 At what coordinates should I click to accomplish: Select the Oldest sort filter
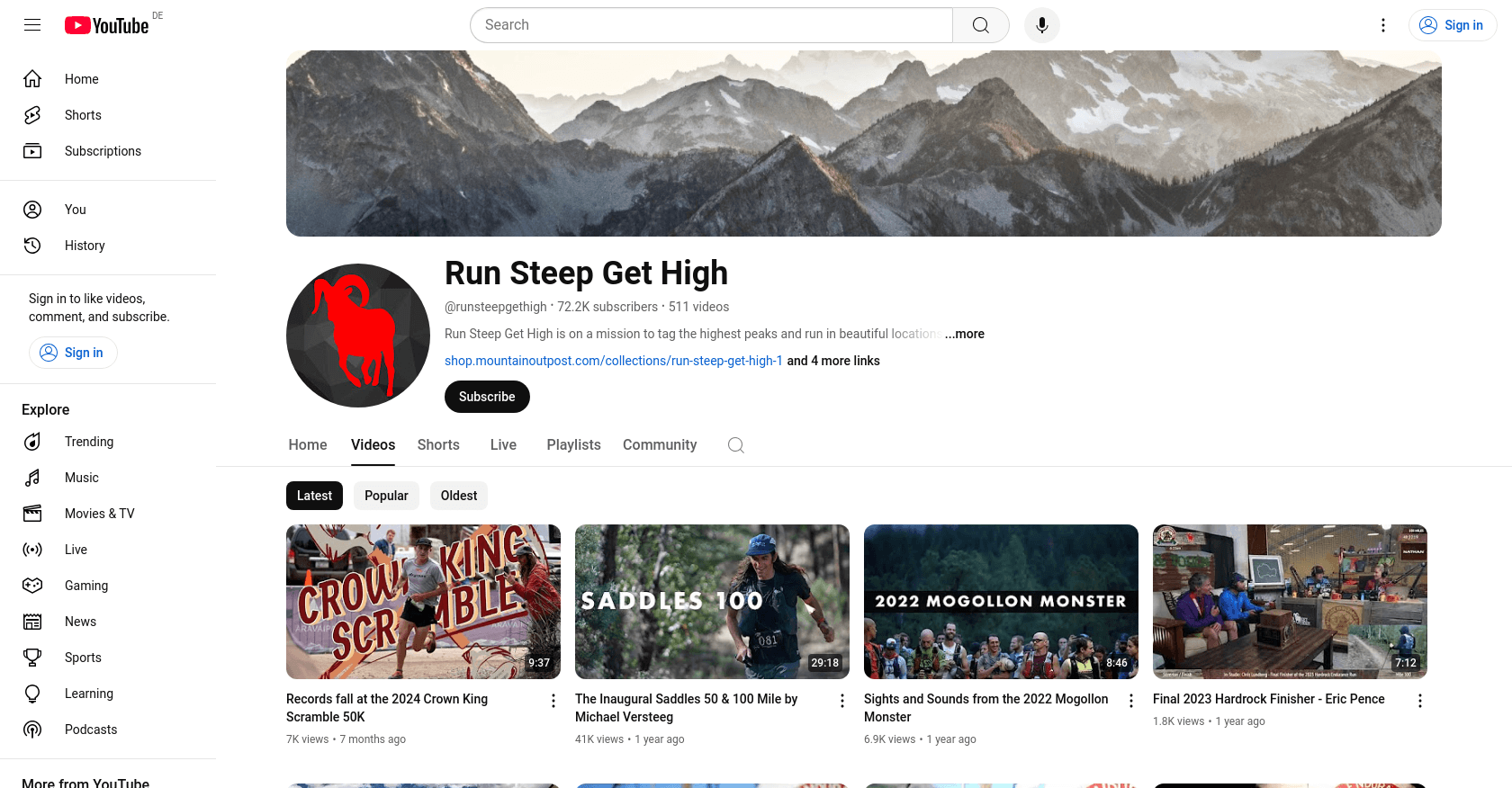(458, 496)
